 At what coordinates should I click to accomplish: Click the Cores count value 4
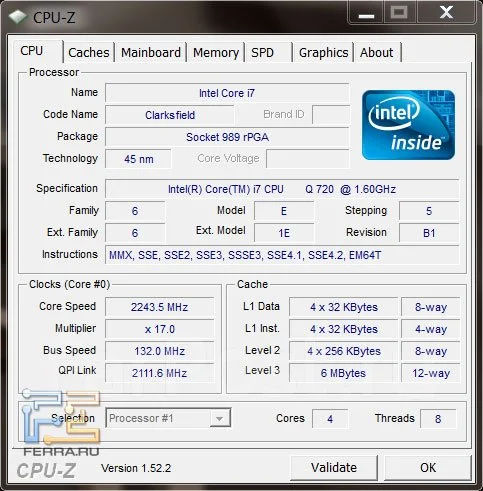pyautogui.click(x=330, y=419)
